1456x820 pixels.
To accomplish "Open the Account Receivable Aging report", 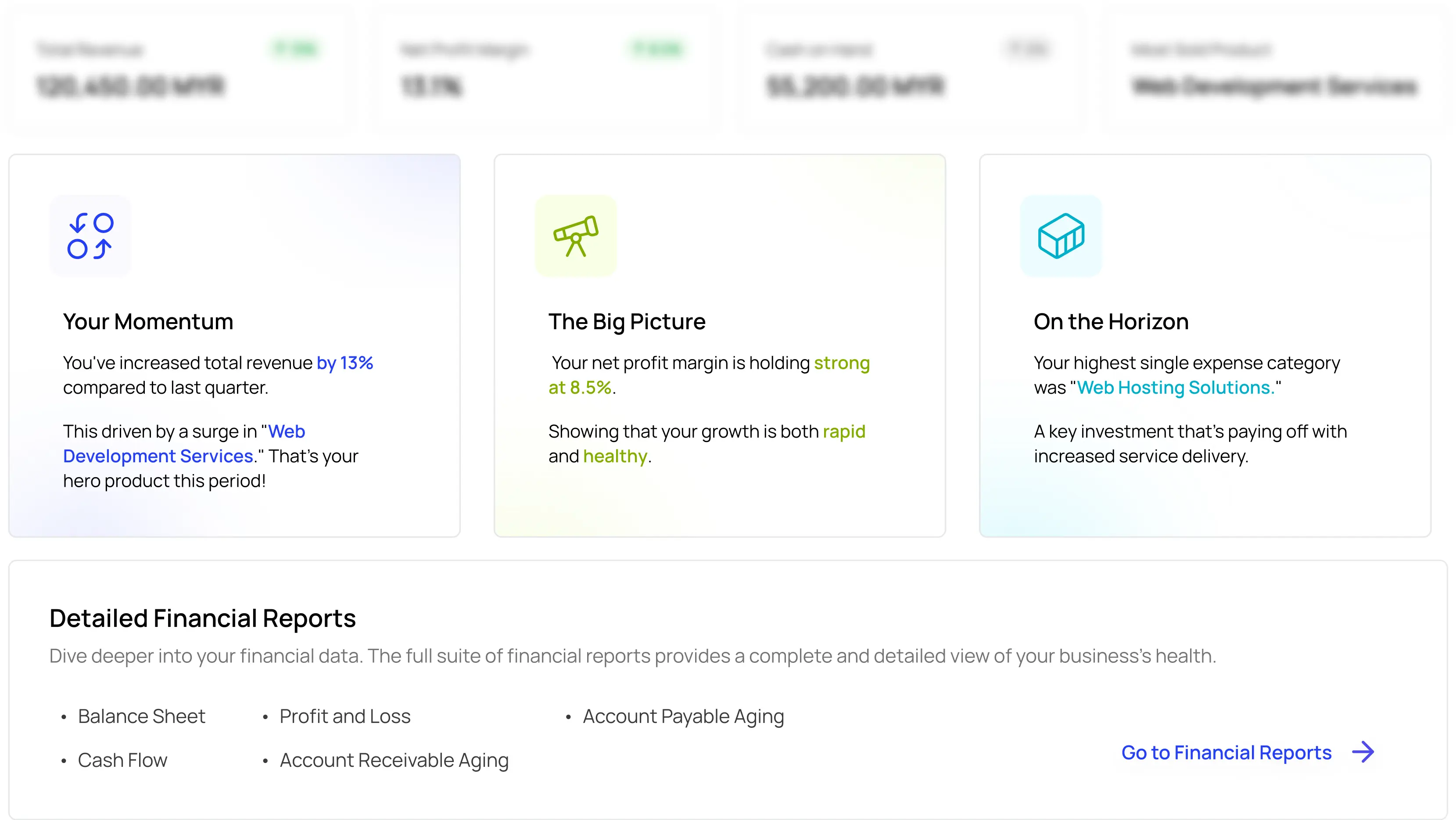I will [x=394, y=760].
